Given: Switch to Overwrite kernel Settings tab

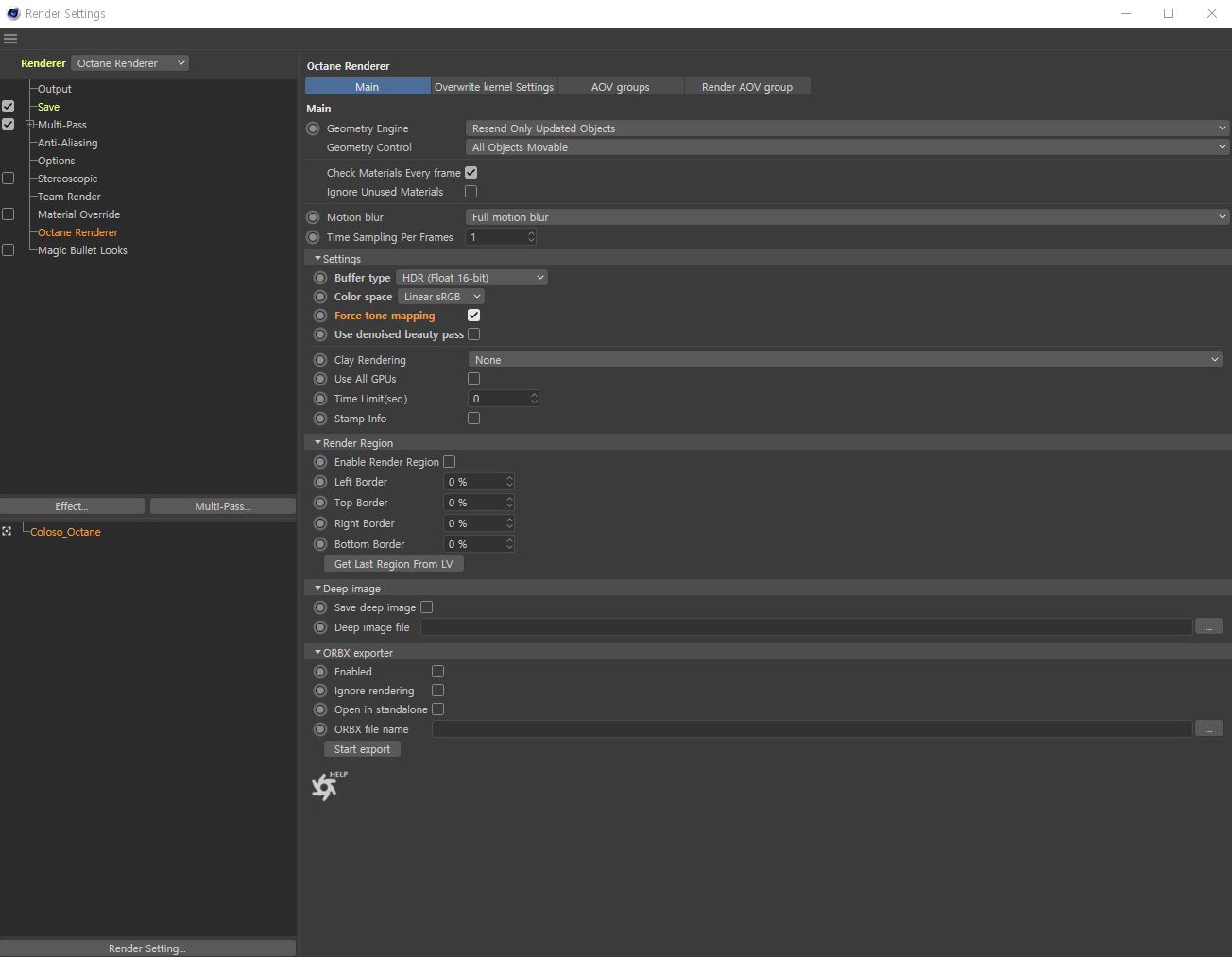Looking at the screenshot, I should tap(494, 87).
